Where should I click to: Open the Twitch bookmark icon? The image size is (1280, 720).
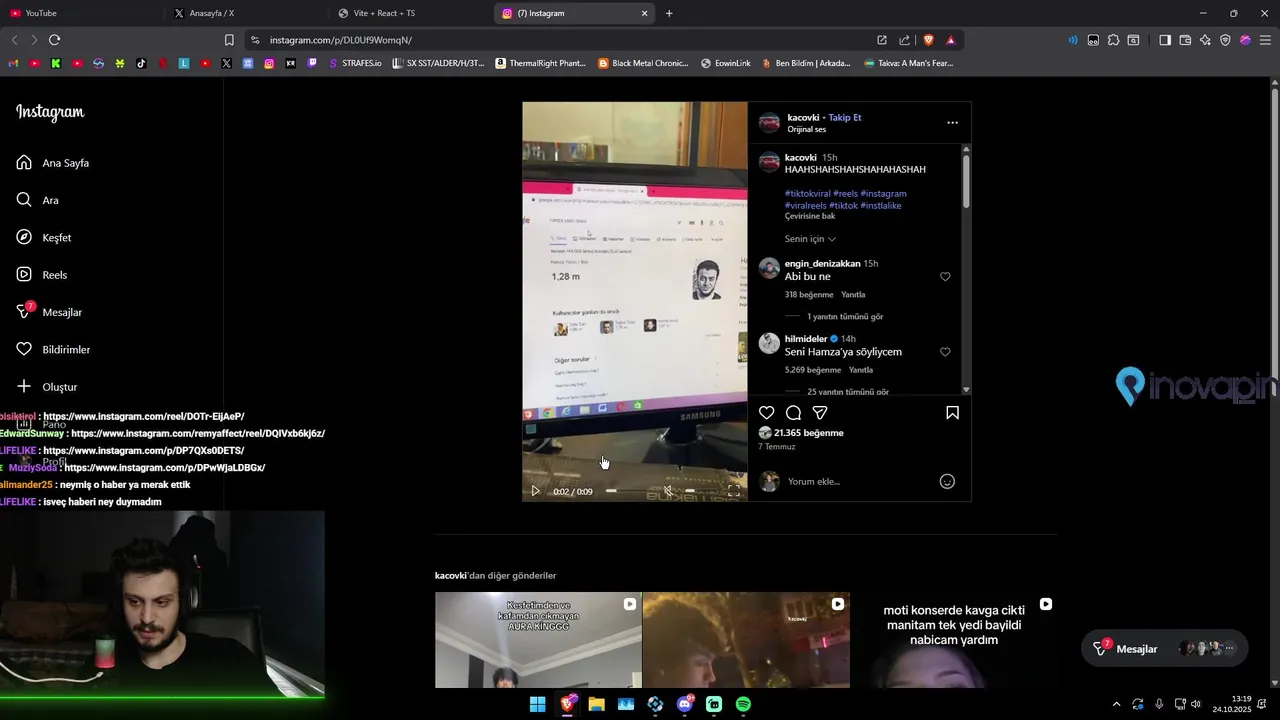(x=312, y=63)
